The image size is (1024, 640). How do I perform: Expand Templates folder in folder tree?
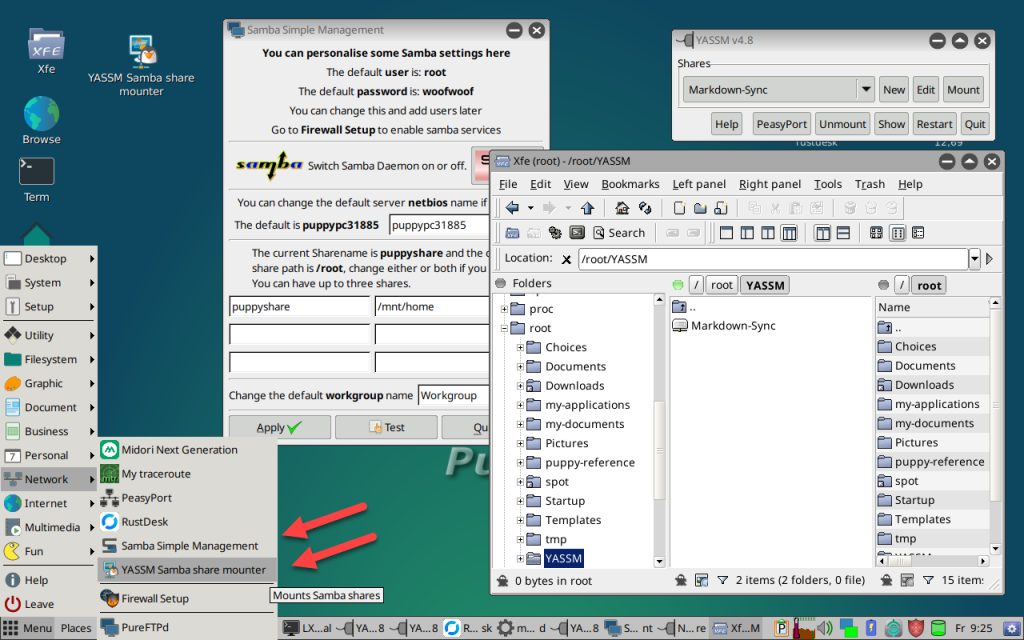tap(520, 520)
